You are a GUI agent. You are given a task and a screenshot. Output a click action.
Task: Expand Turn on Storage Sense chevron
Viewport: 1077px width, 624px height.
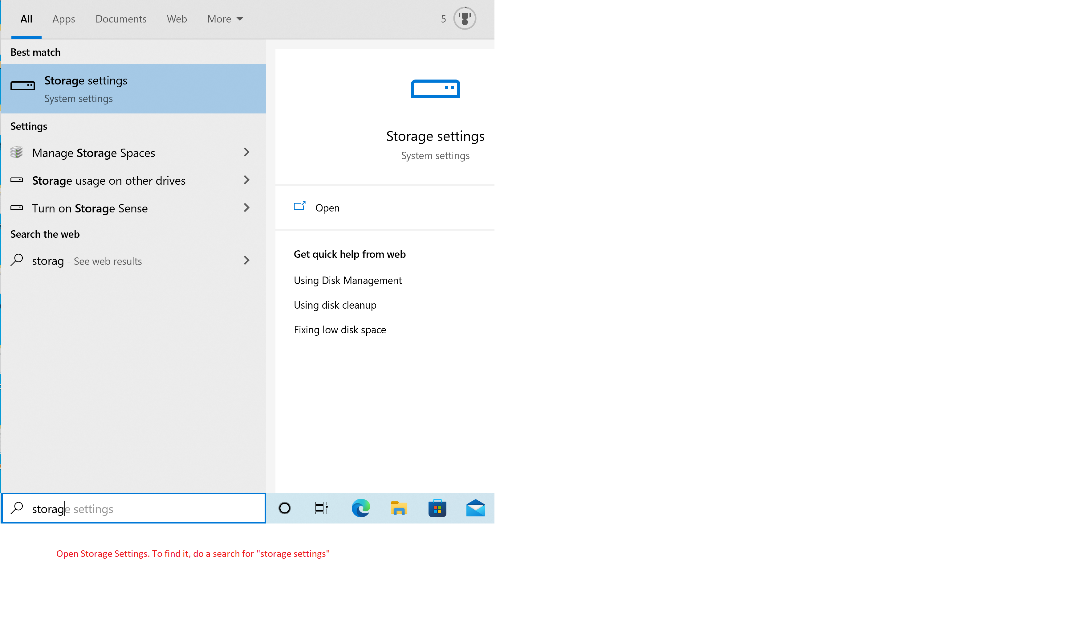click(247, 208)
